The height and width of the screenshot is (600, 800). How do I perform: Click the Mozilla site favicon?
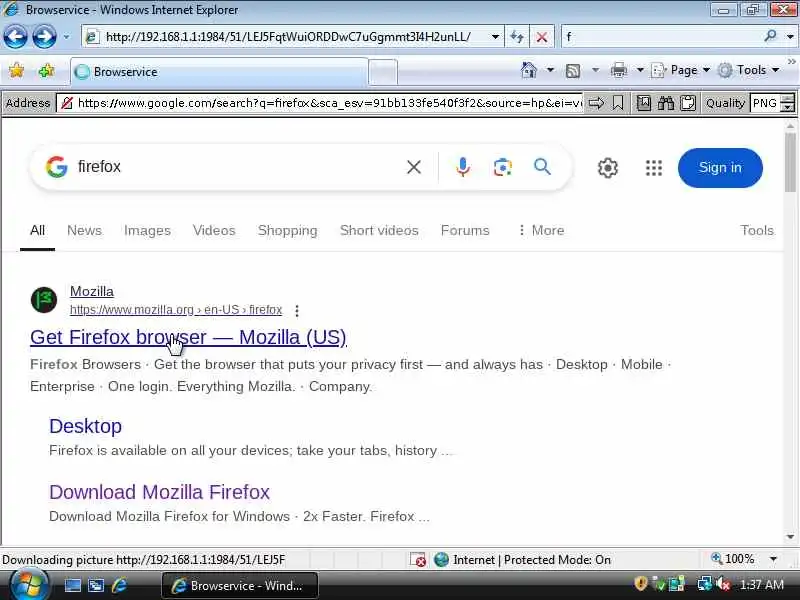click(44, 300)
